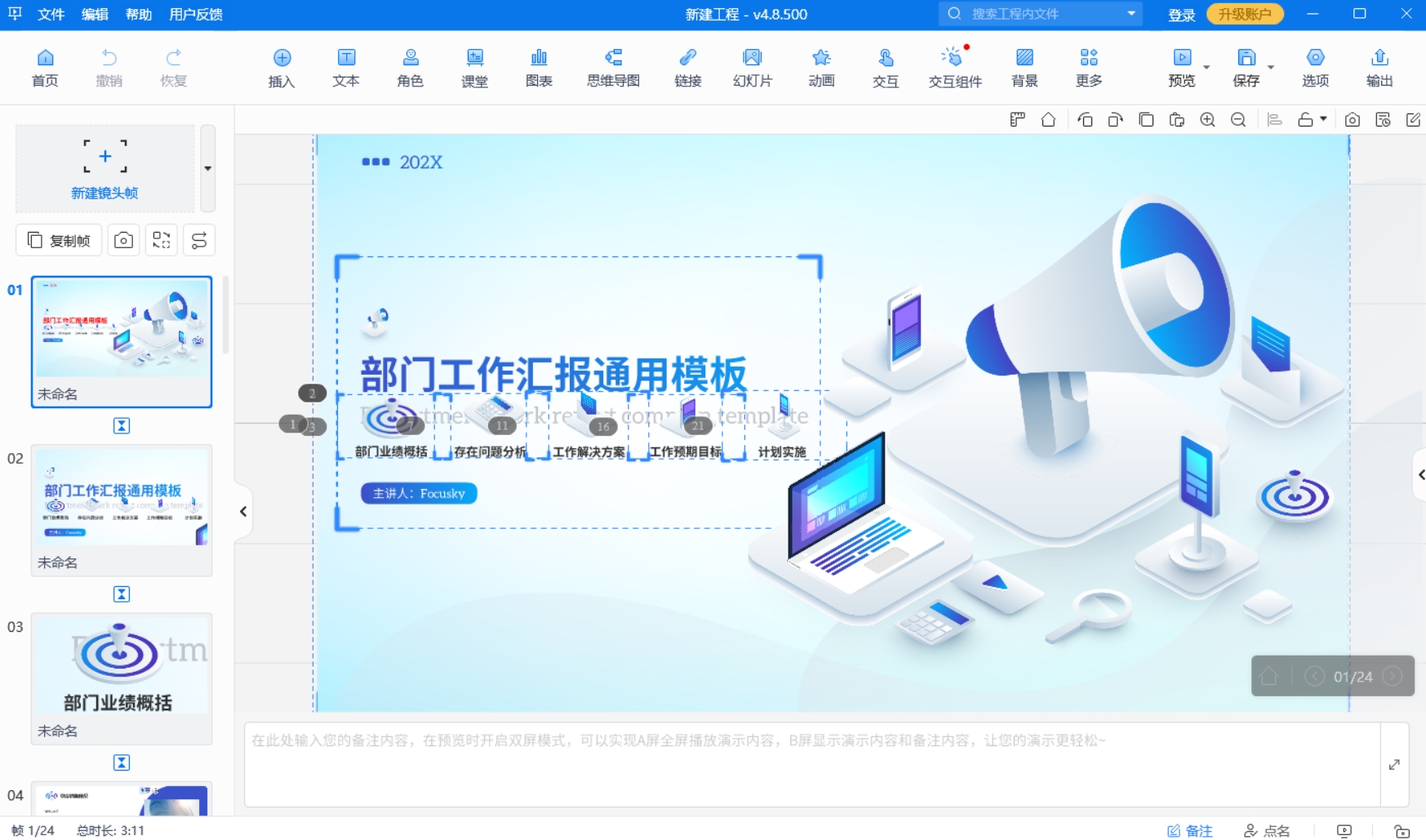Click the camera icon beside 复制帧
Screen dimensions: 1426x840
click(x=123, y=240)
